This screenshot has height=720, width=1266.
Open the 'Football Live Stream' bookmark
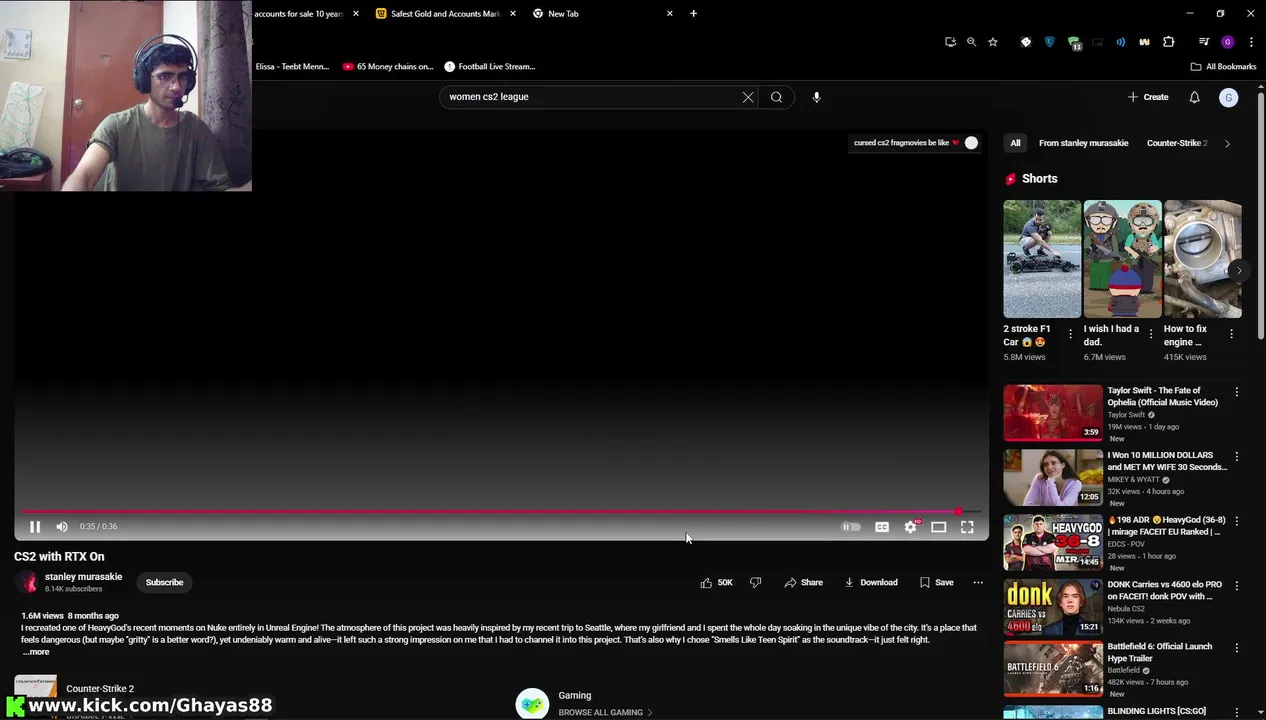490,67
